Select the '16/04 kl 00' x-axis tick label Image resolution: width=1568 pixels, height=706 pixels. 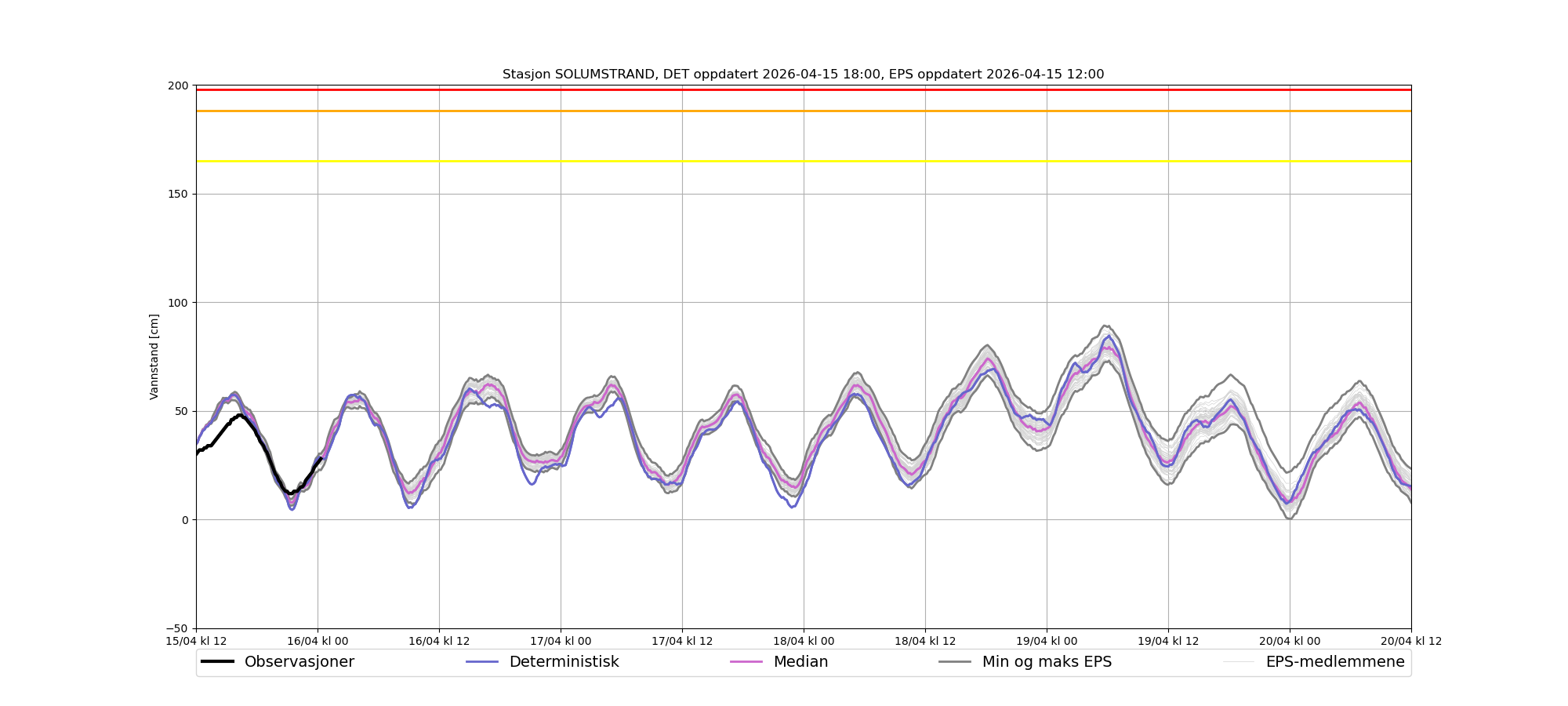pos(318,641)
